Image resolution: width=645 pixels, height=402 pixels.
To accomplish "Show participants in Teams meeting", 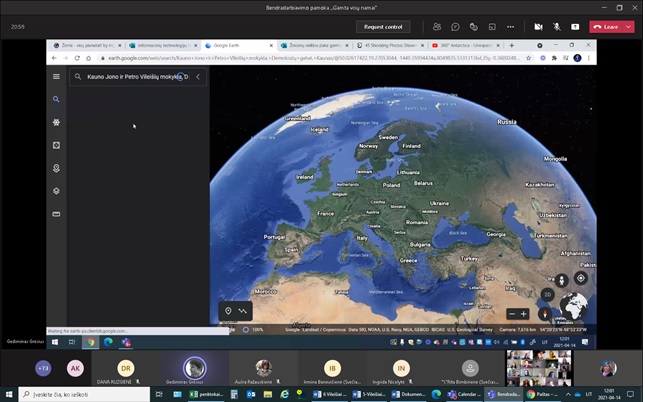I will (437, 27).
